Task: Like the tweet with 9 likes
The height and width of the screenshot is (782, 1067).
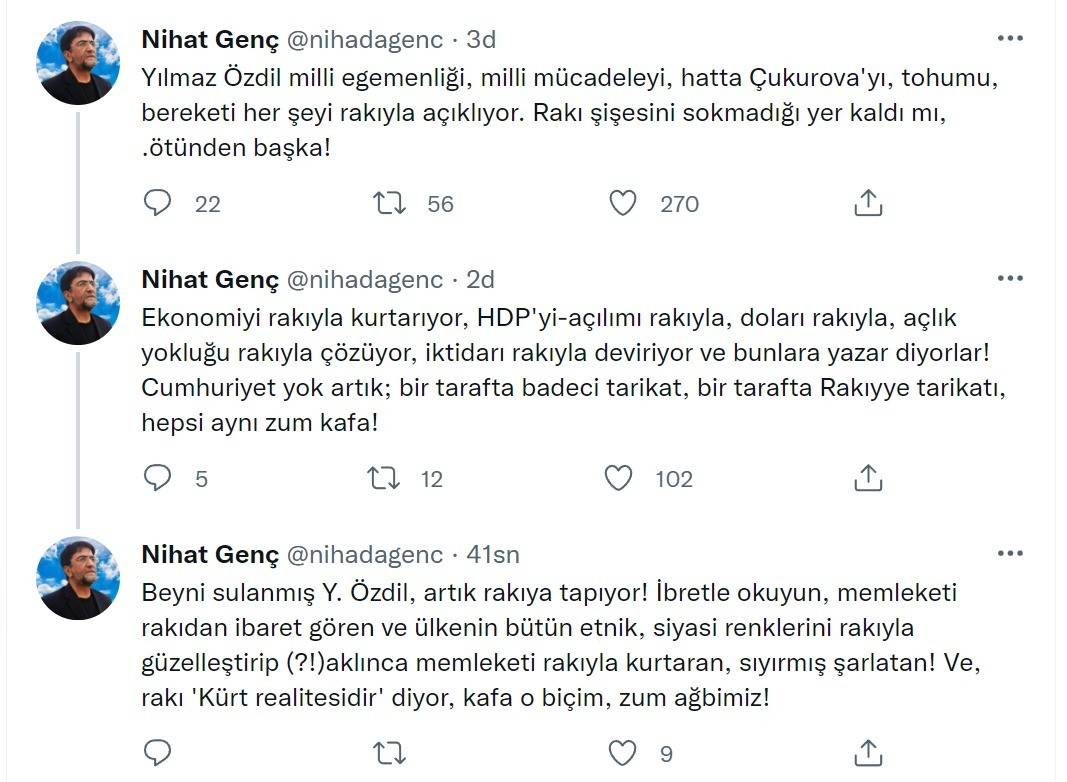Action: tap(623, 752)
